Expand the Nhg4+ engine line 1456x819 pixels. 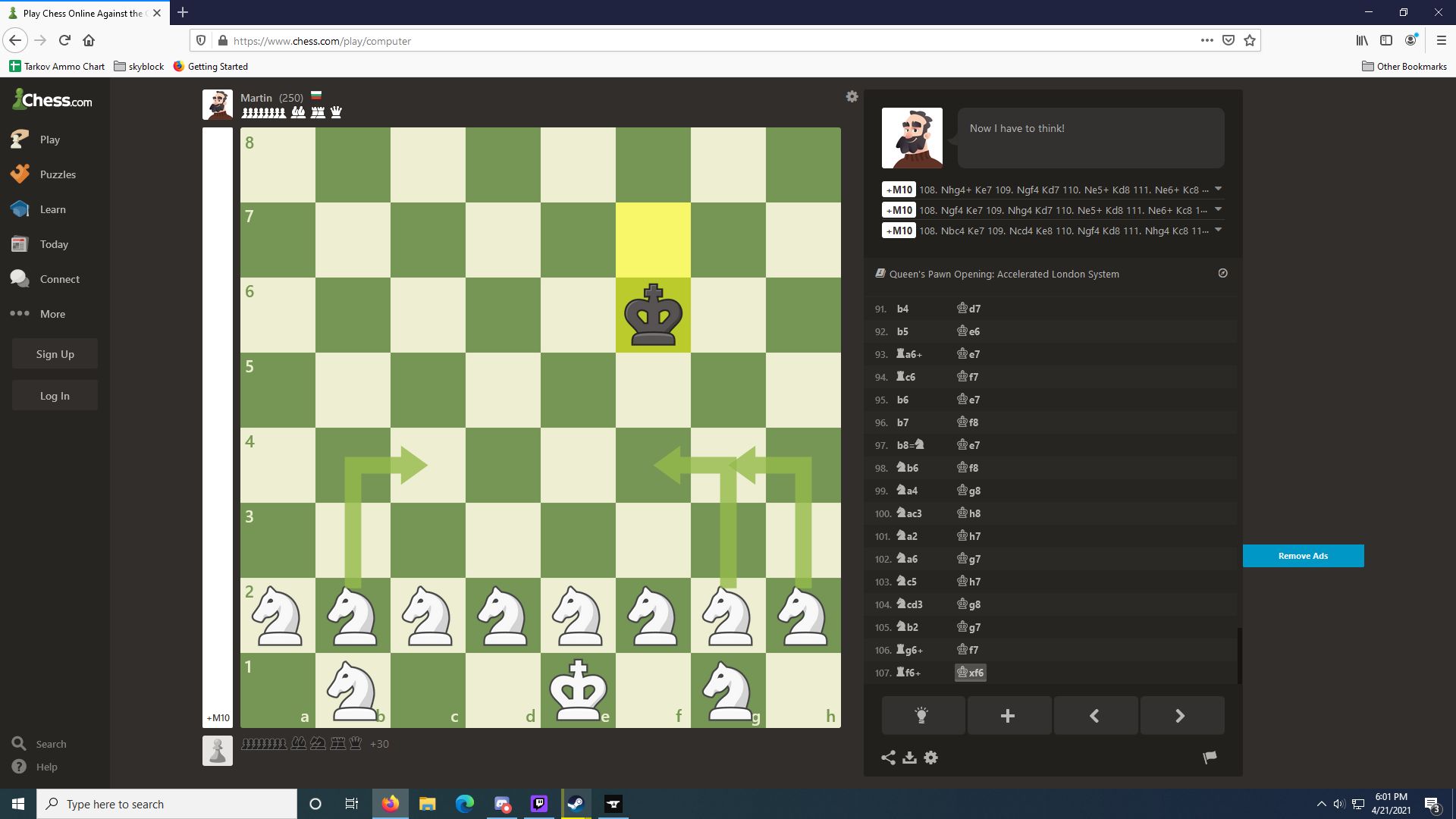click(x=1218, y=189)
